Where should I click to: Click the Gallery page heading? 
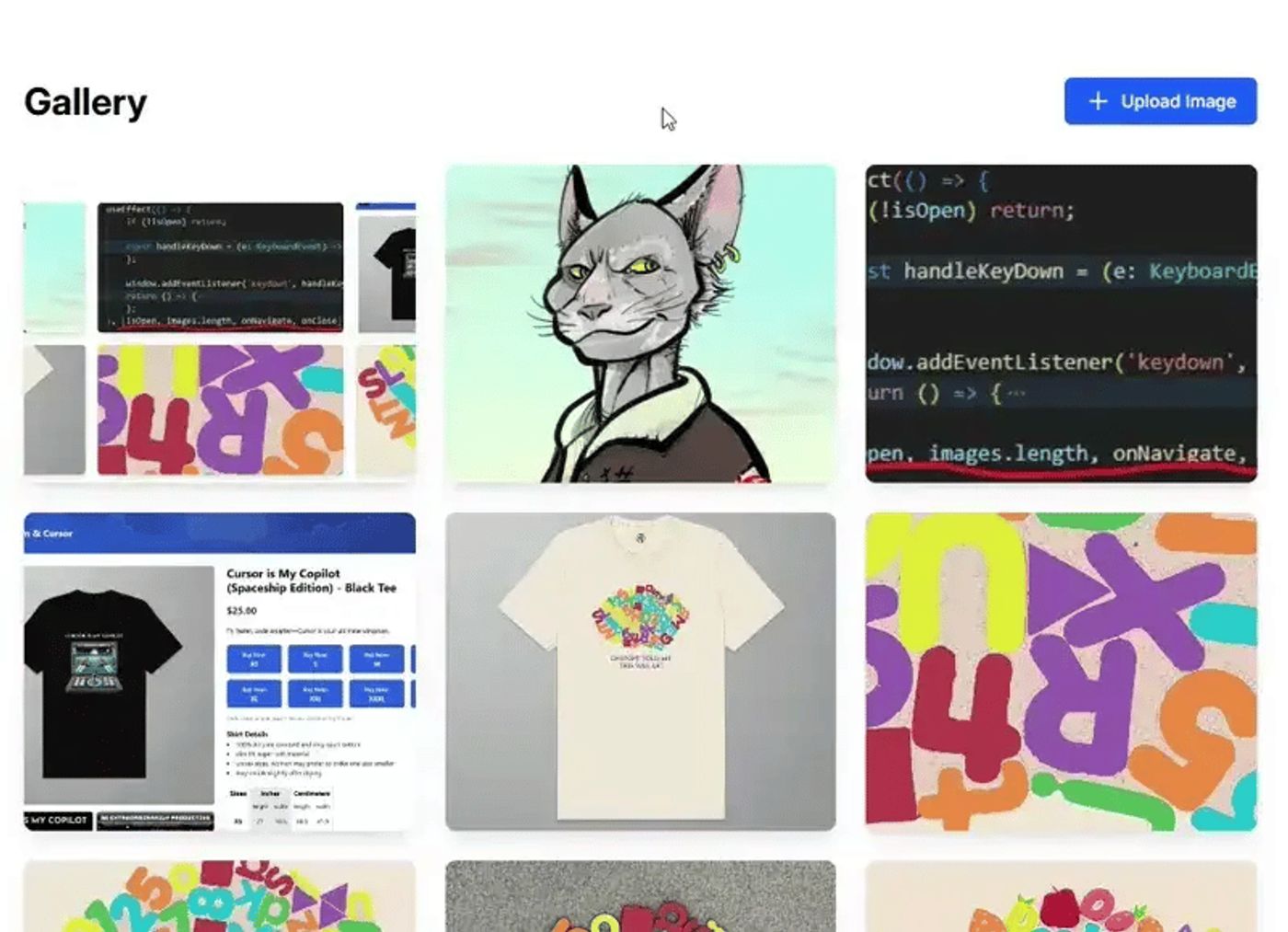click(x=86, y=102)
